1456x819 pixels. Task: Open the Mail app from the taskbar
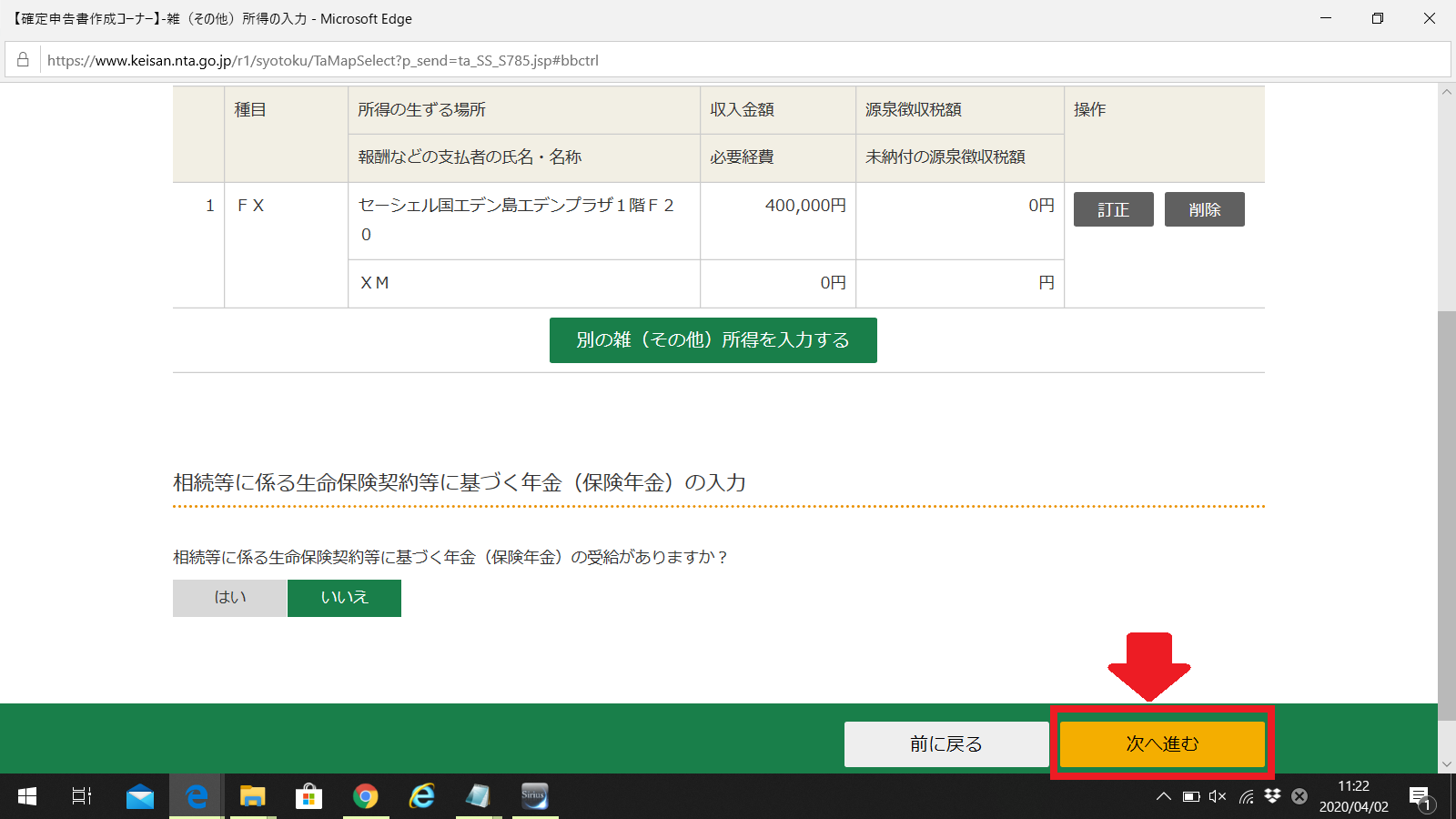pos(138,796)
